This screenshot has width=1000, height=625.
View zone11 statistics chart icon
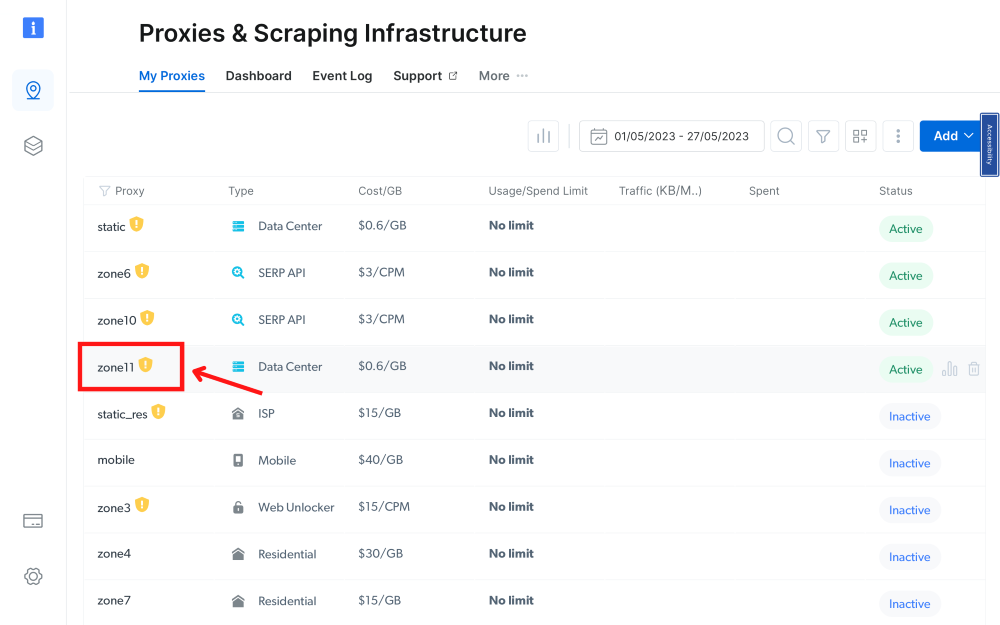pyautogui.click(x=949, y=369)
